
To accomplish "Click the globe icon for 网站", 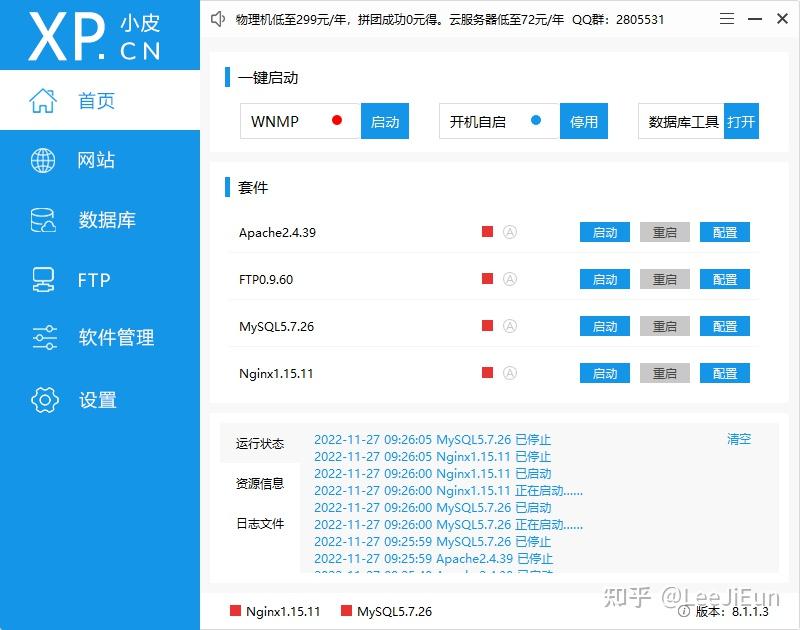I will click(x=43, y=160).
